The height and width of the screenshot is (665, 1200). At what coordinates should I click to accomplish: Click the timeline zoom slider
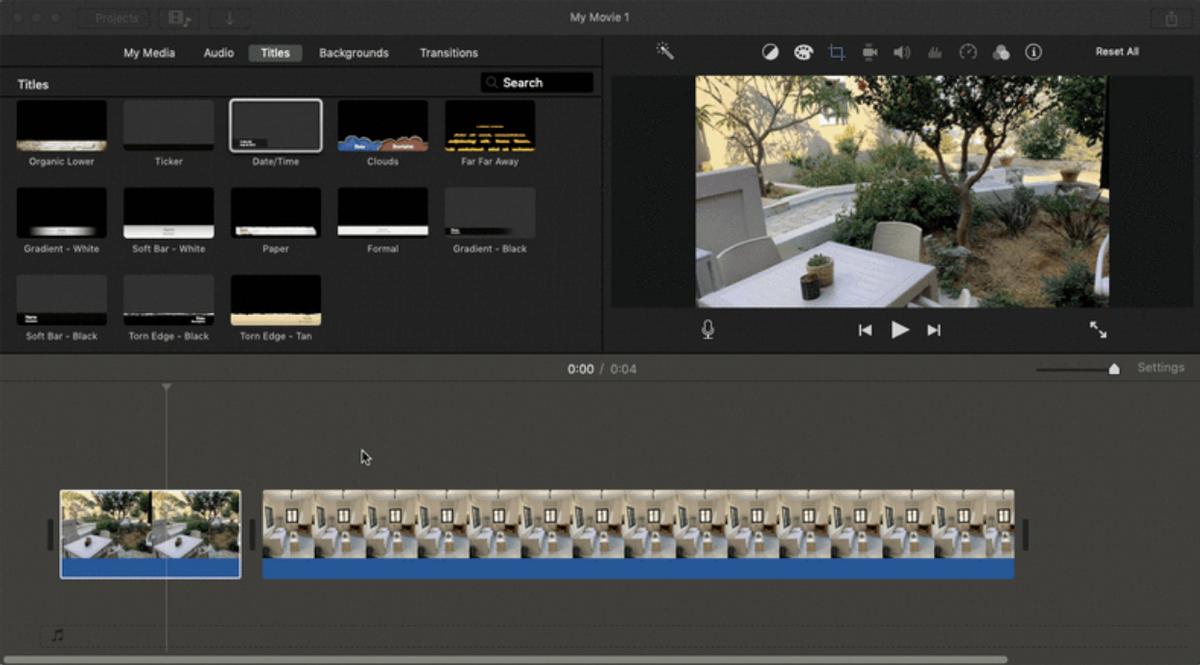pos(1113,369)
